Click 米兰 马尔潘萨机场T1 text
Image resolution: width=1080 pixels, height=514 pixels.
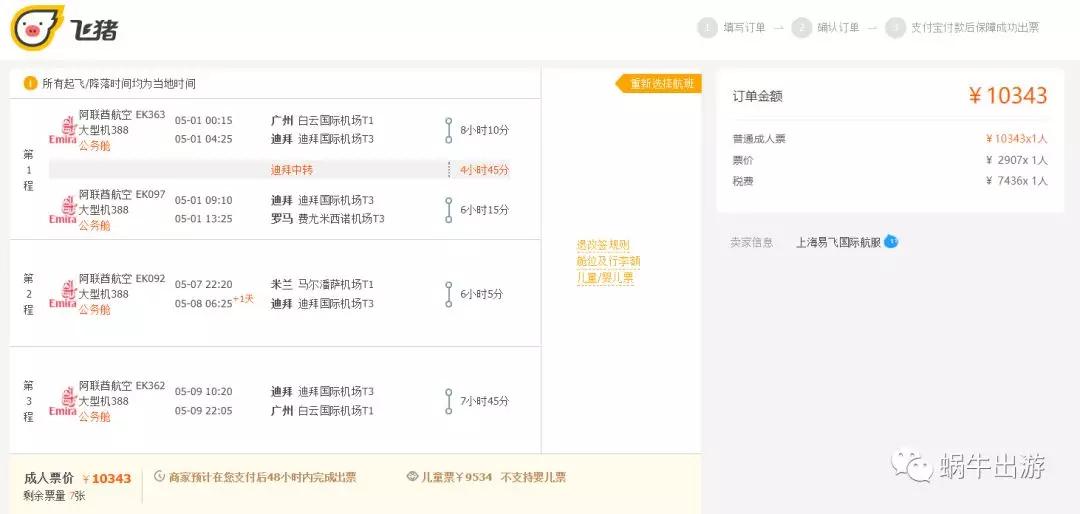tap(322, 284)
